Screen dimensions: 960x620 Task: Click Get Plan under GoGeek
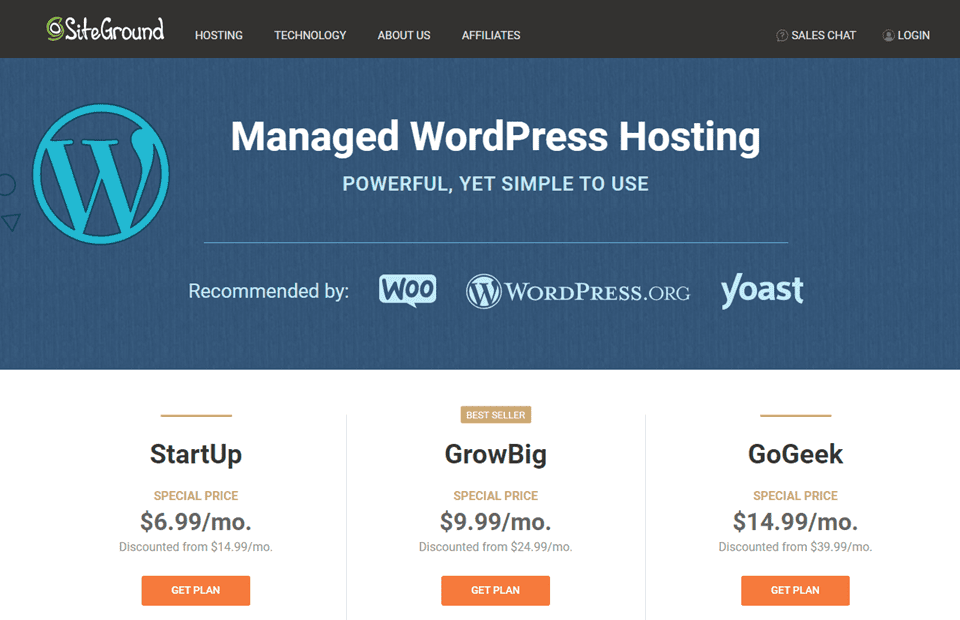[795, 590]
